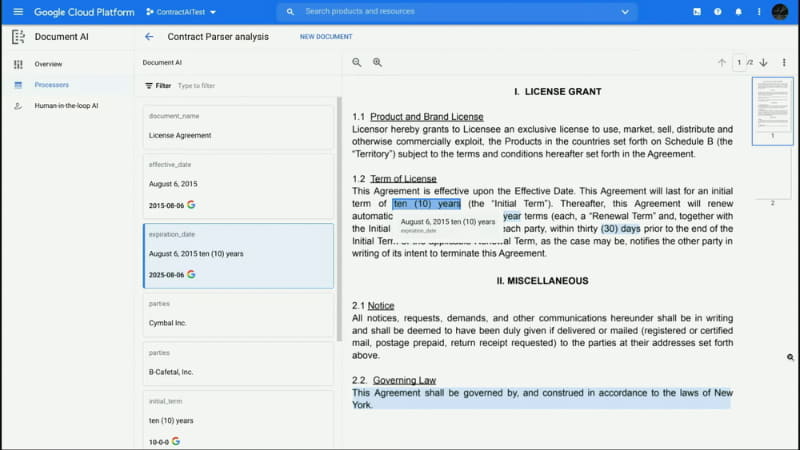Click the 'Term of License' heading
The image size is (800, 450).
pyautogui.click(x=403, y=179)
